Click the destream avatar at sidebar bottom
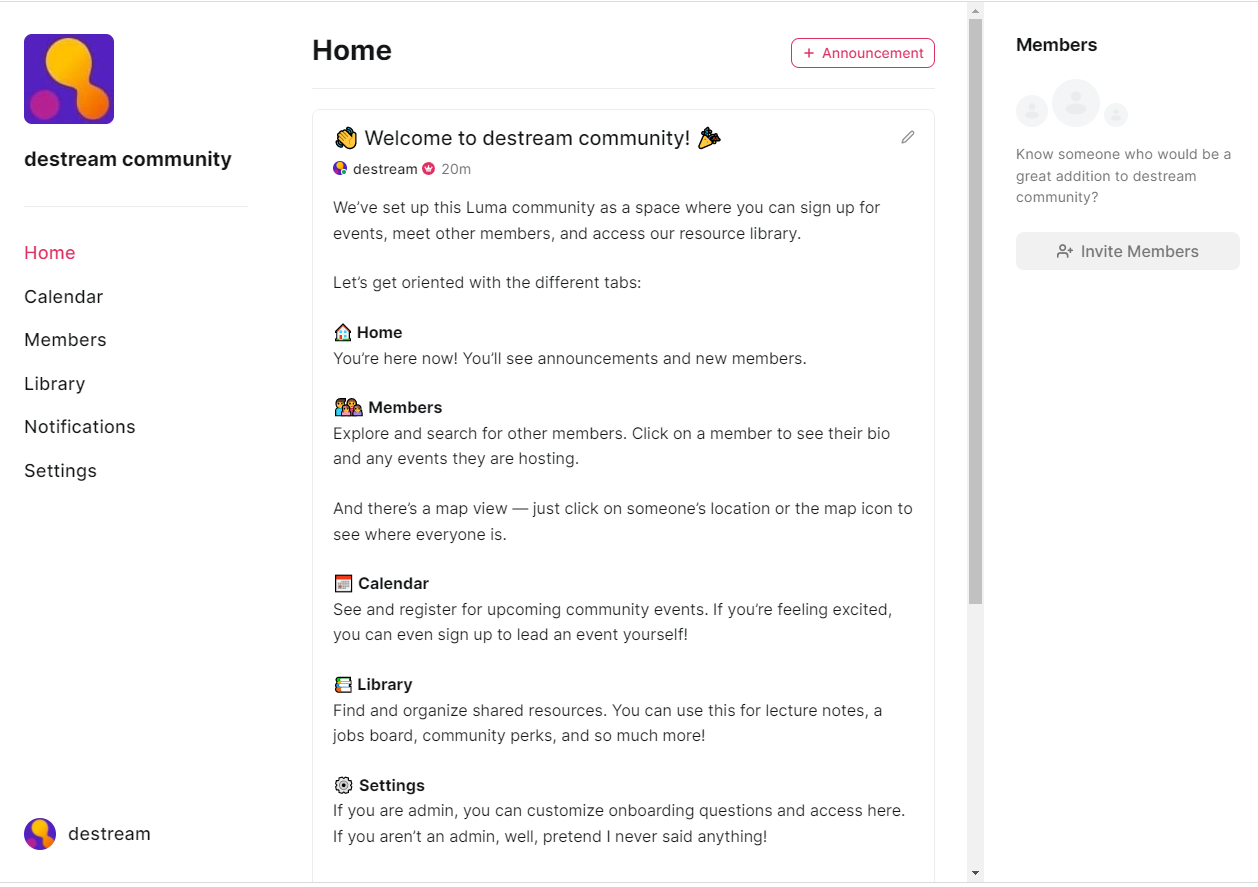The height and width of the screenshot is (887, 1258). click(40, 834)
